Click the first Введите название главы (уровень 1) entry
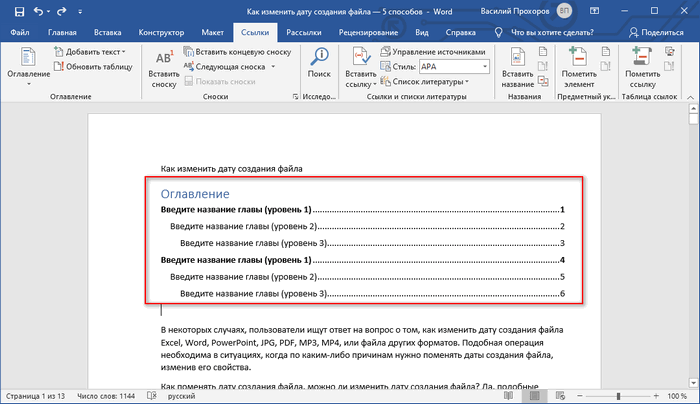 coord(362,209)
